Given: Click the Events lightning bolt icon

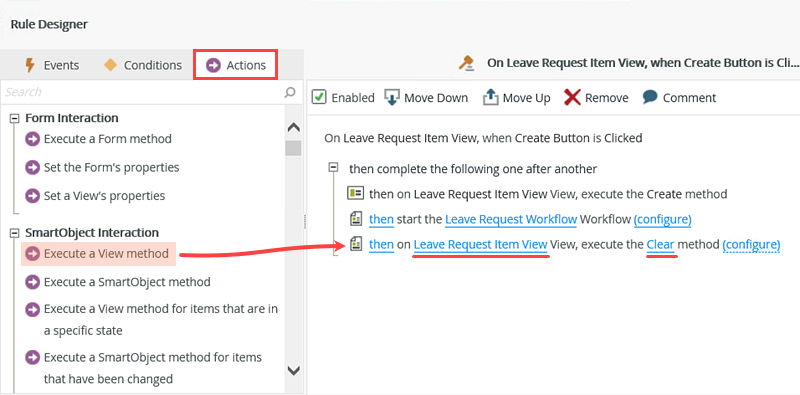Looking at the screenshot, I should point(31,65).
